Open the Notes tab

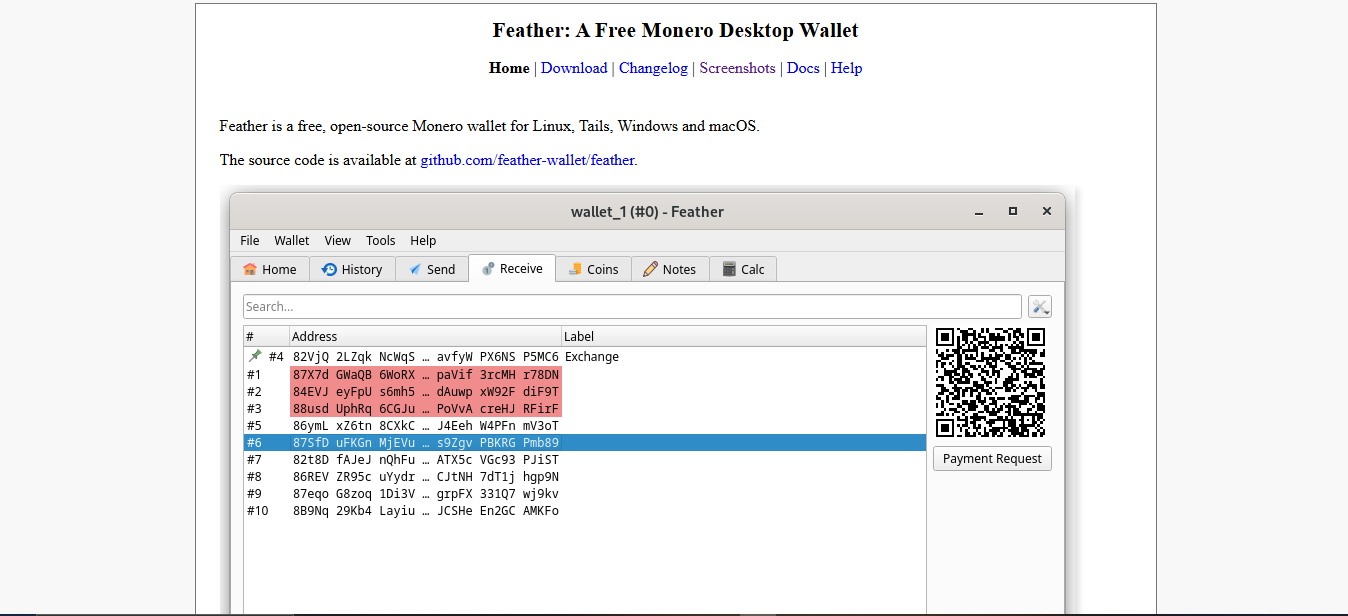(x=670, y=269)
